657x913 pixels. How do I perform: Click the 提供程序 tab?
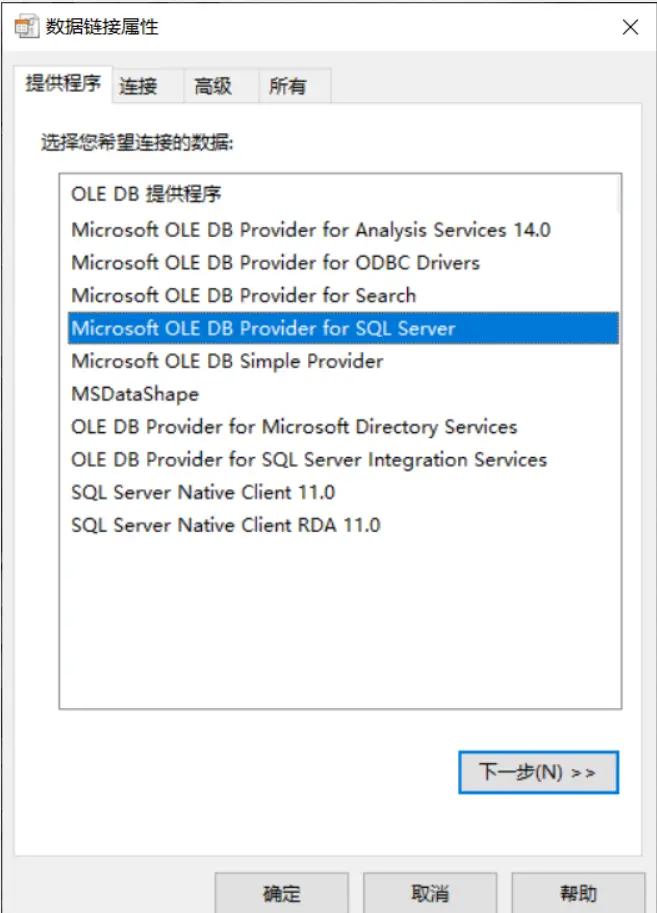click(x=63, y=84)
